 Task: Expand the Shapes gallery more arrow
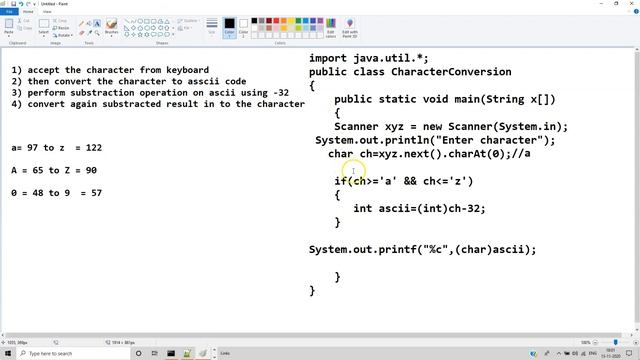tap(173, 35)
